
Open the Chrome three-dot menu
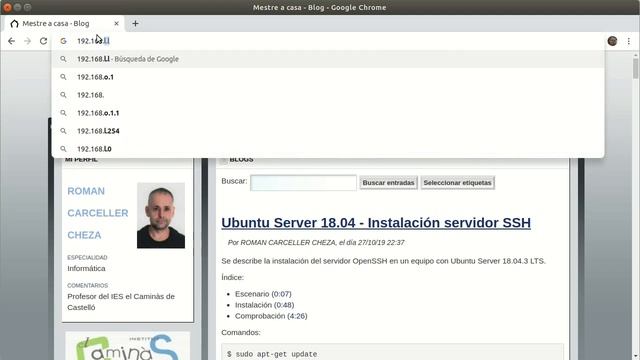[629, 41]
